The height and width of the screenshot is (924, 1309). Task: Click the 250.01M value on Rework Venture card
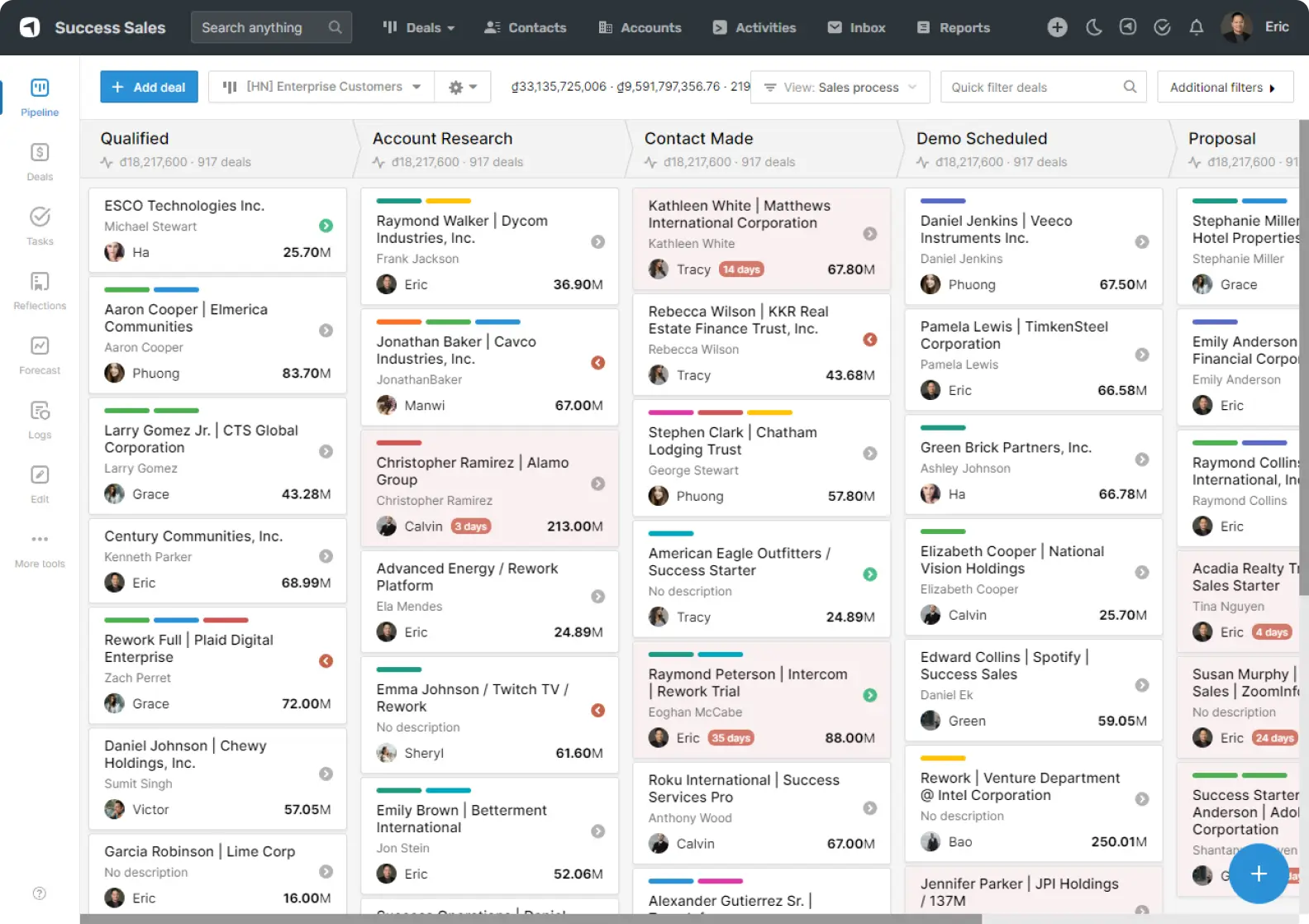1118,842
